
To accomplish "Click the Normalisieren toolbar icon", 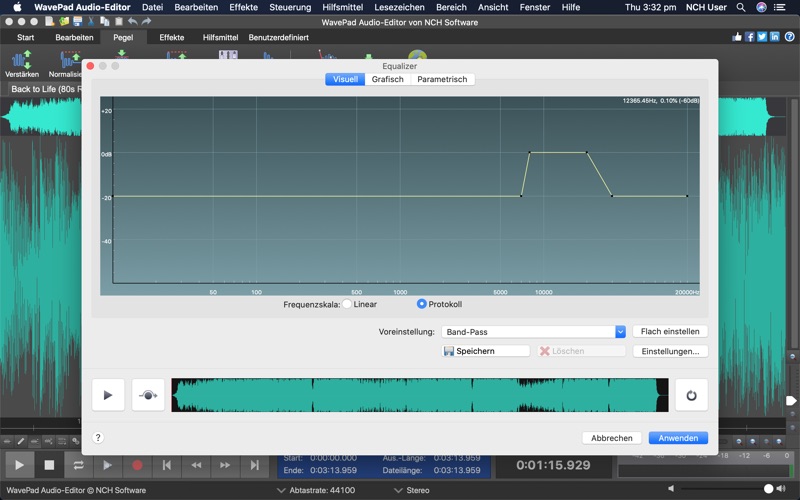I will 70,60.
